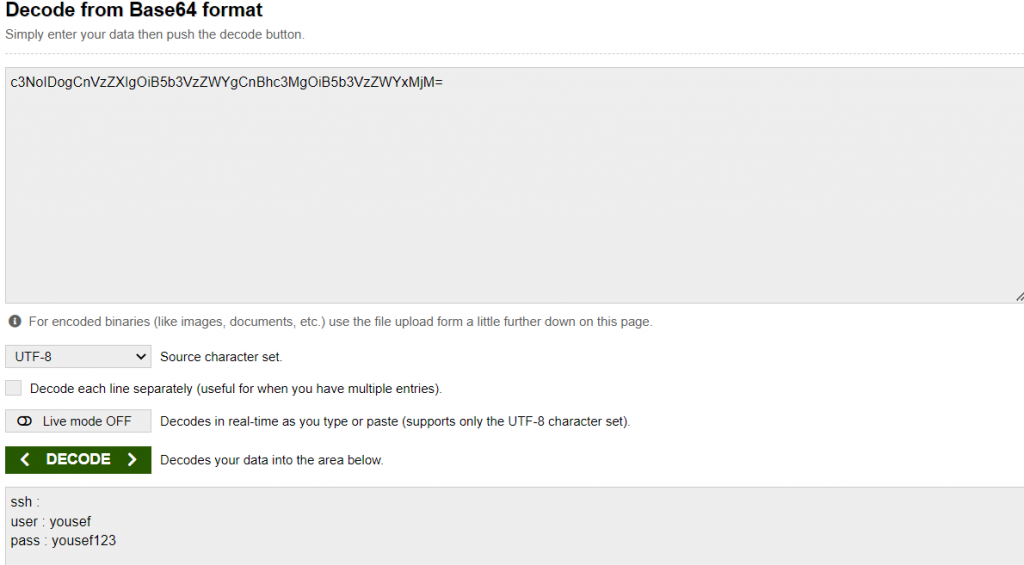Viewport: 1024px width, 565px height.
Task: Toggle Live mode OFF switch
Action: (78, 421)
